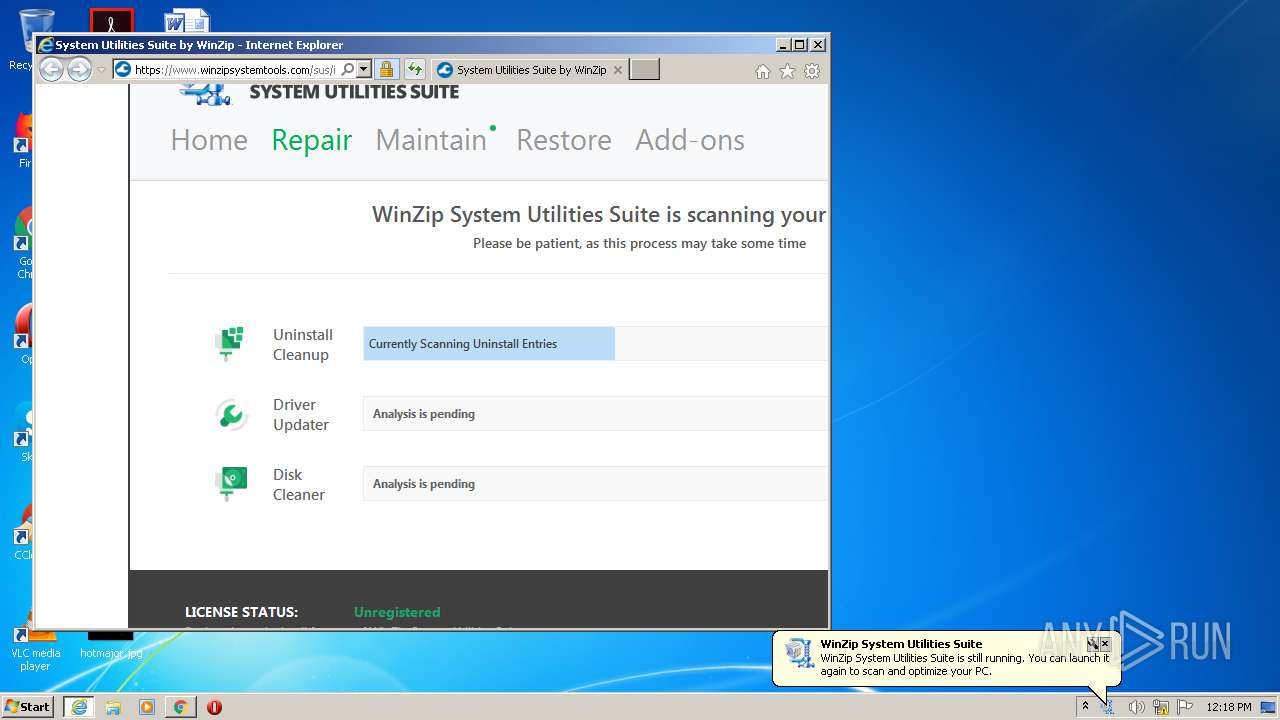Image resolution: width=1280 pixels, height=720 pixels.
Task: Click the IE Home icon
Action: (763, 71)
